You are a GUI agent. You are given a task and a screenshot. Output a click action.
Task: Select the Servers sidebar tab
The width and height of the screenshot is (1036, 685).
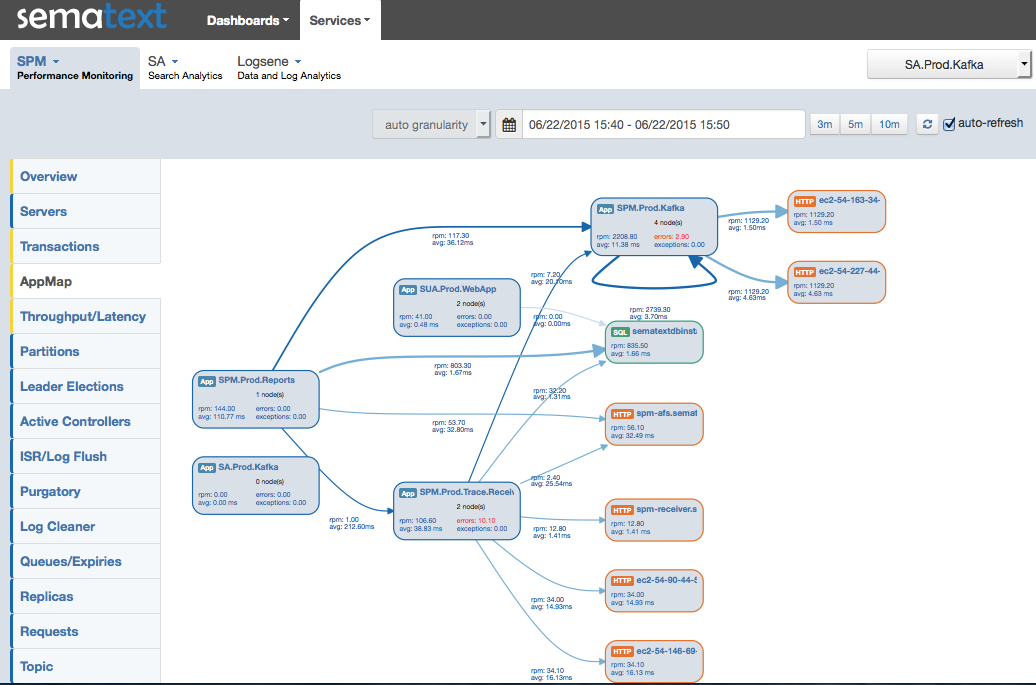86,211
